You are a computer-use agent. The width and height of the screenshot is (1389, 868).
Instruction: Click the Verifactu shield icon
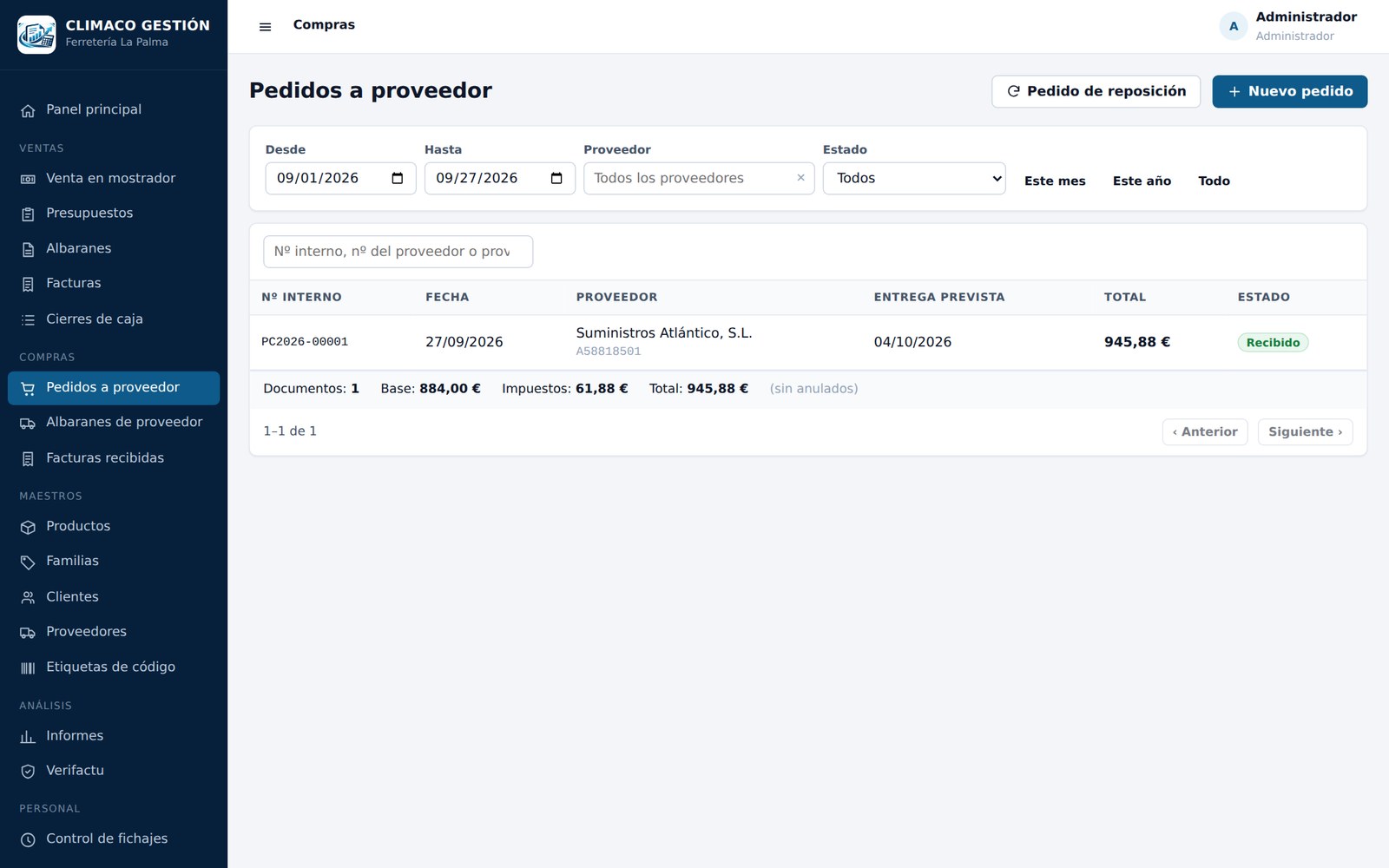pyautogui.click(x=28, y=771)
